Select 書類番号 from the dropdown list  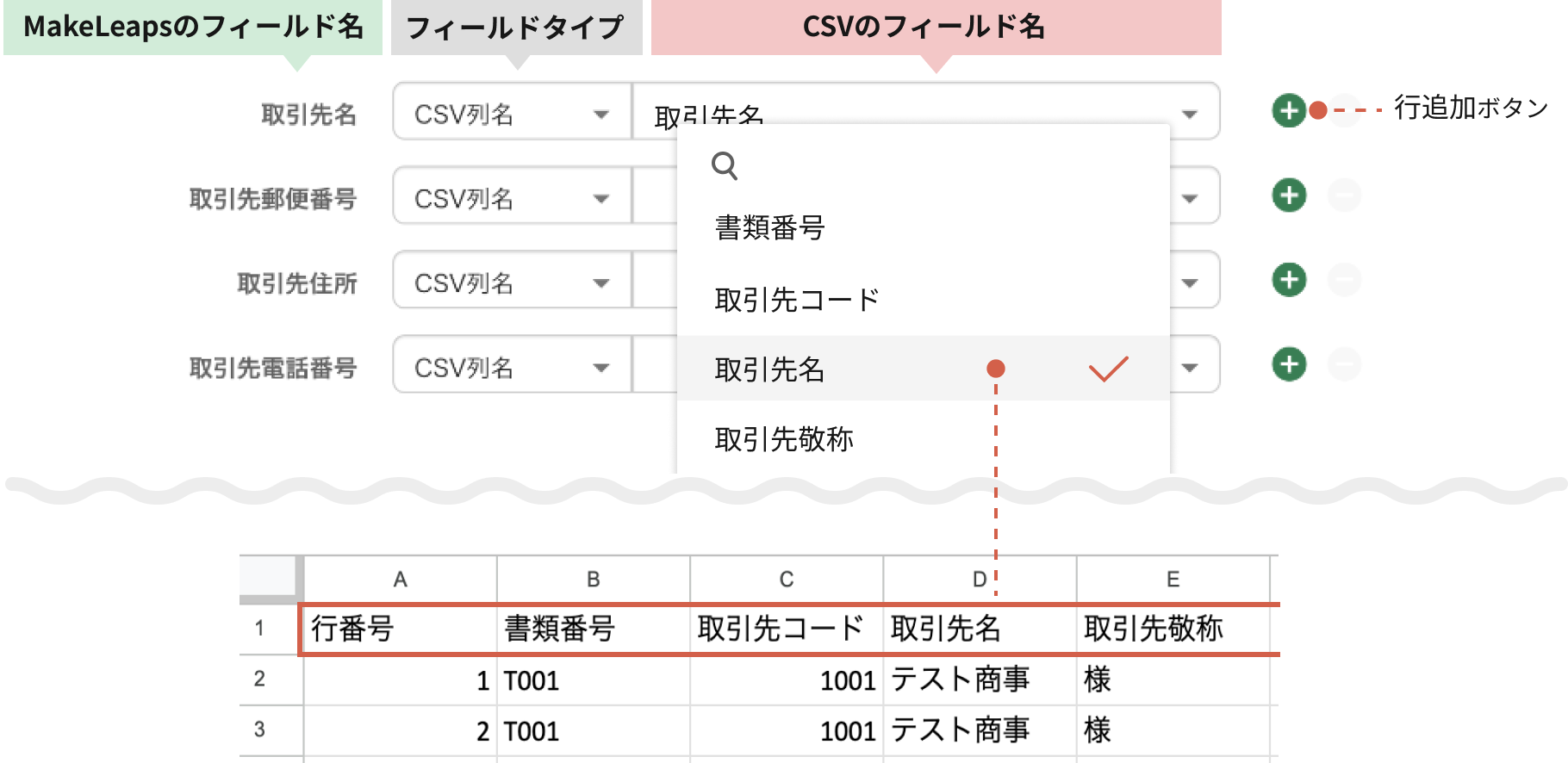coord(769,228)
